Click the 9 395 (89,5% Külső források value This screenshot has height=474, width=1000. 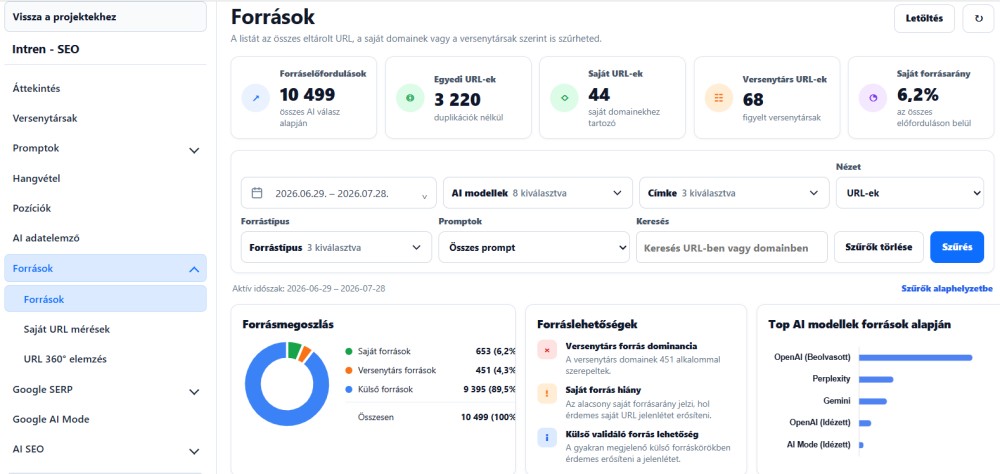tap(489, 389)
